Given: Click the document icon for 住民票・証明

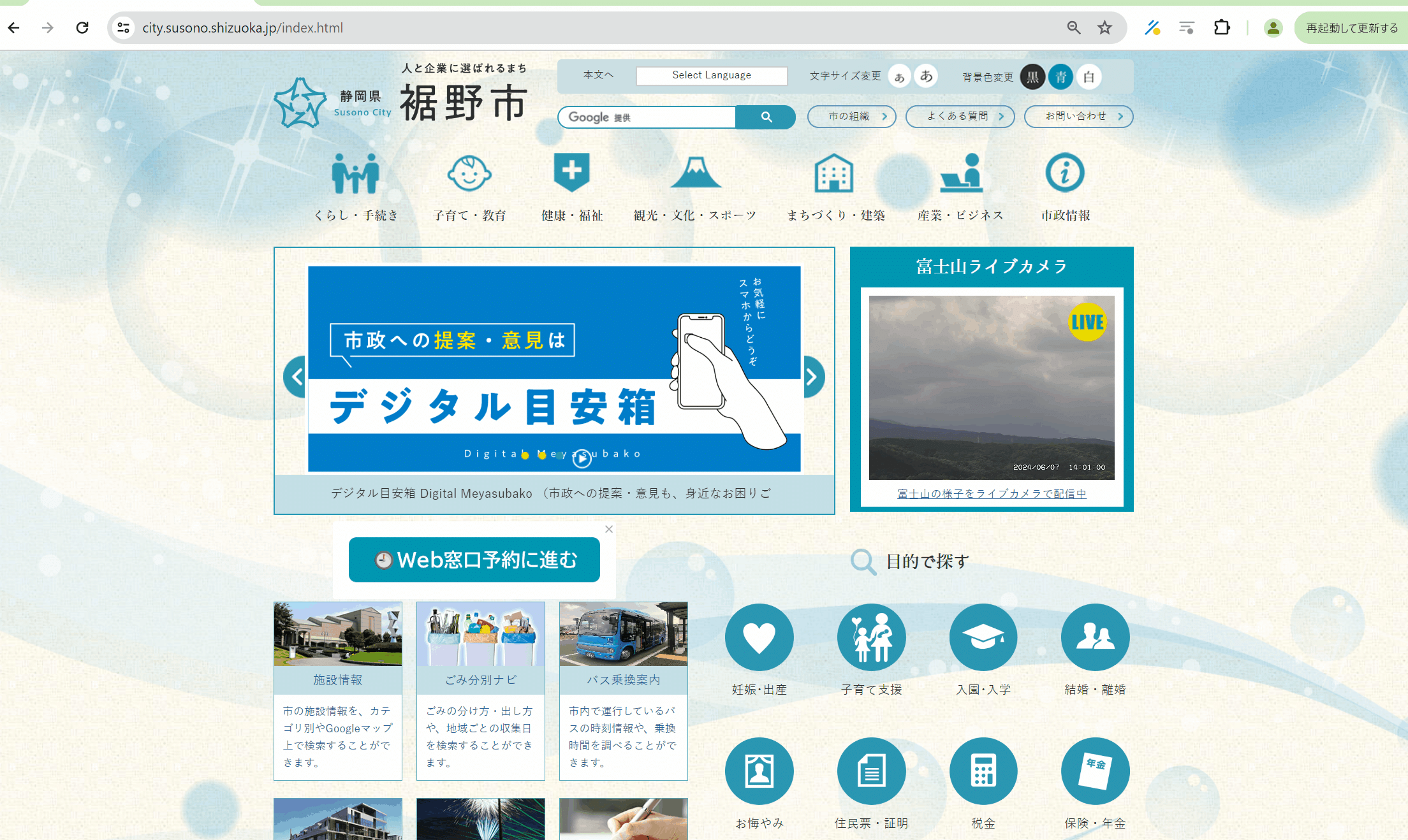Looking at the screenshot, I should [x=871, y=771].
